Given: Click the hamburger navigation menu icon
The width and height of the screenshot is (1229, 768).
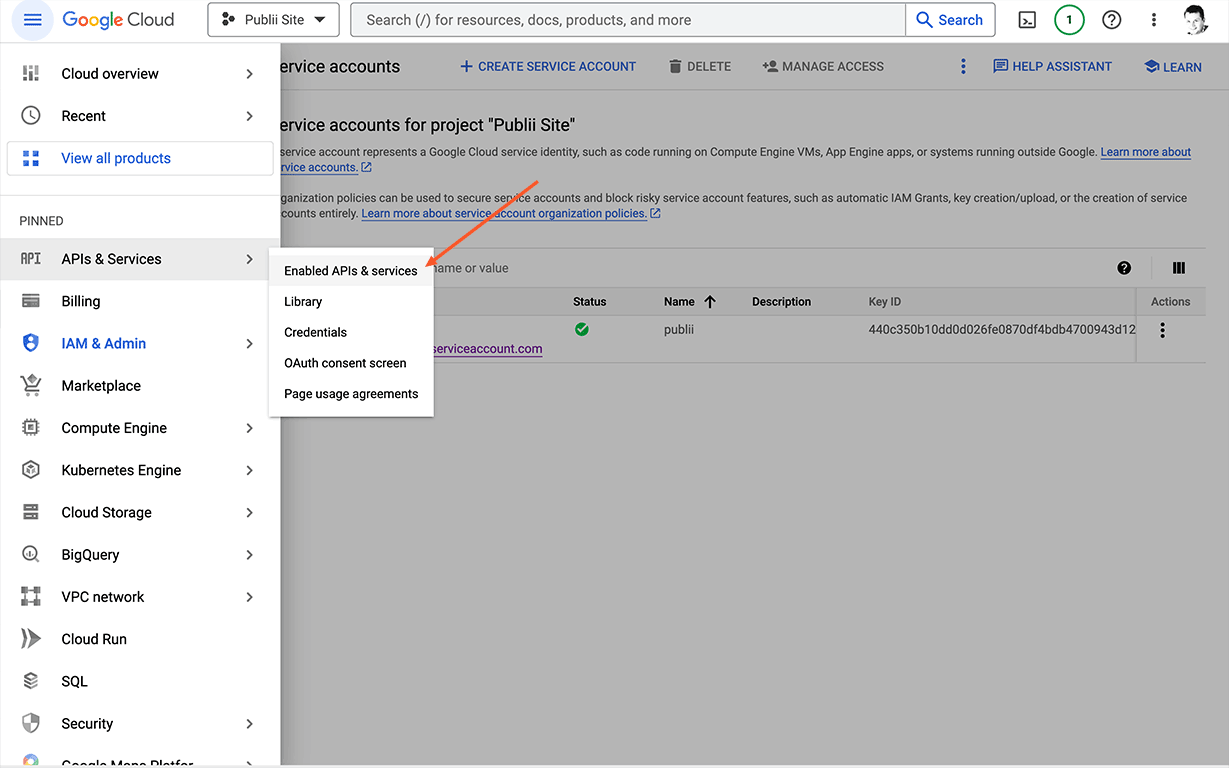Looking at the screenshot, I should click(x=32, y=20).
